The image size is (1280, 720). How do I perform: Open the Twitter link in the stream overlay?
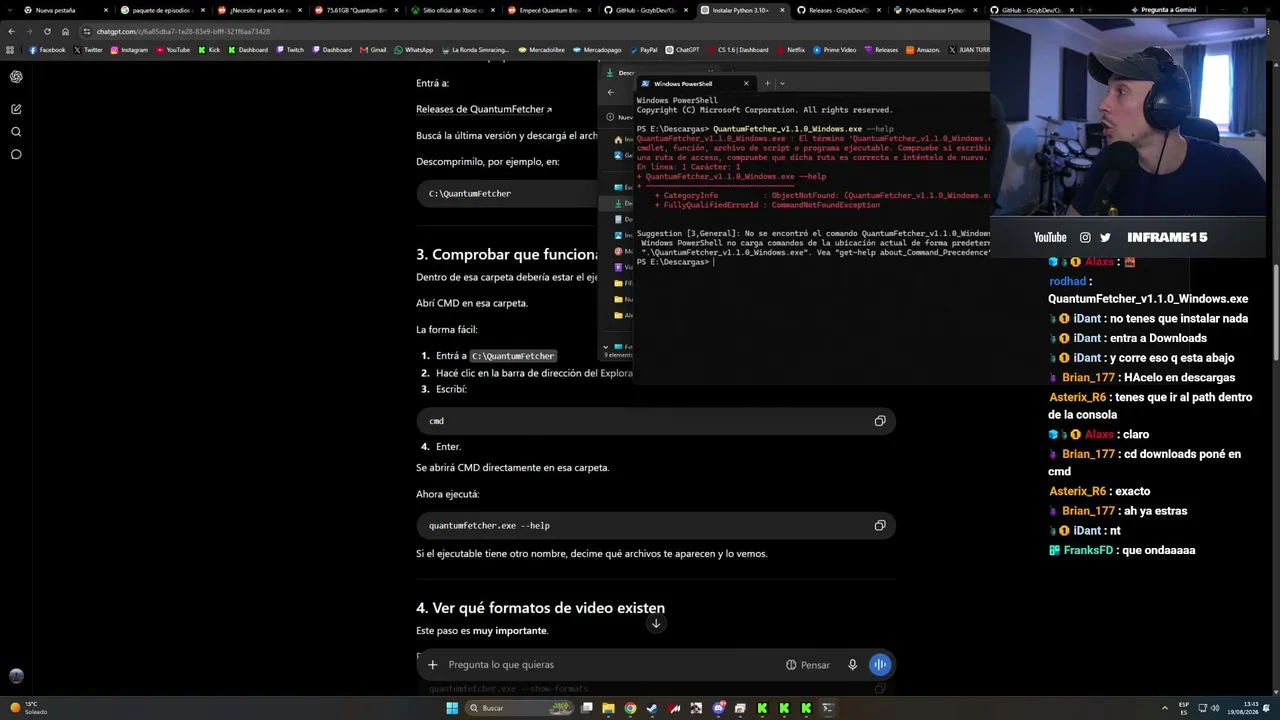[x=1105, y=237]
